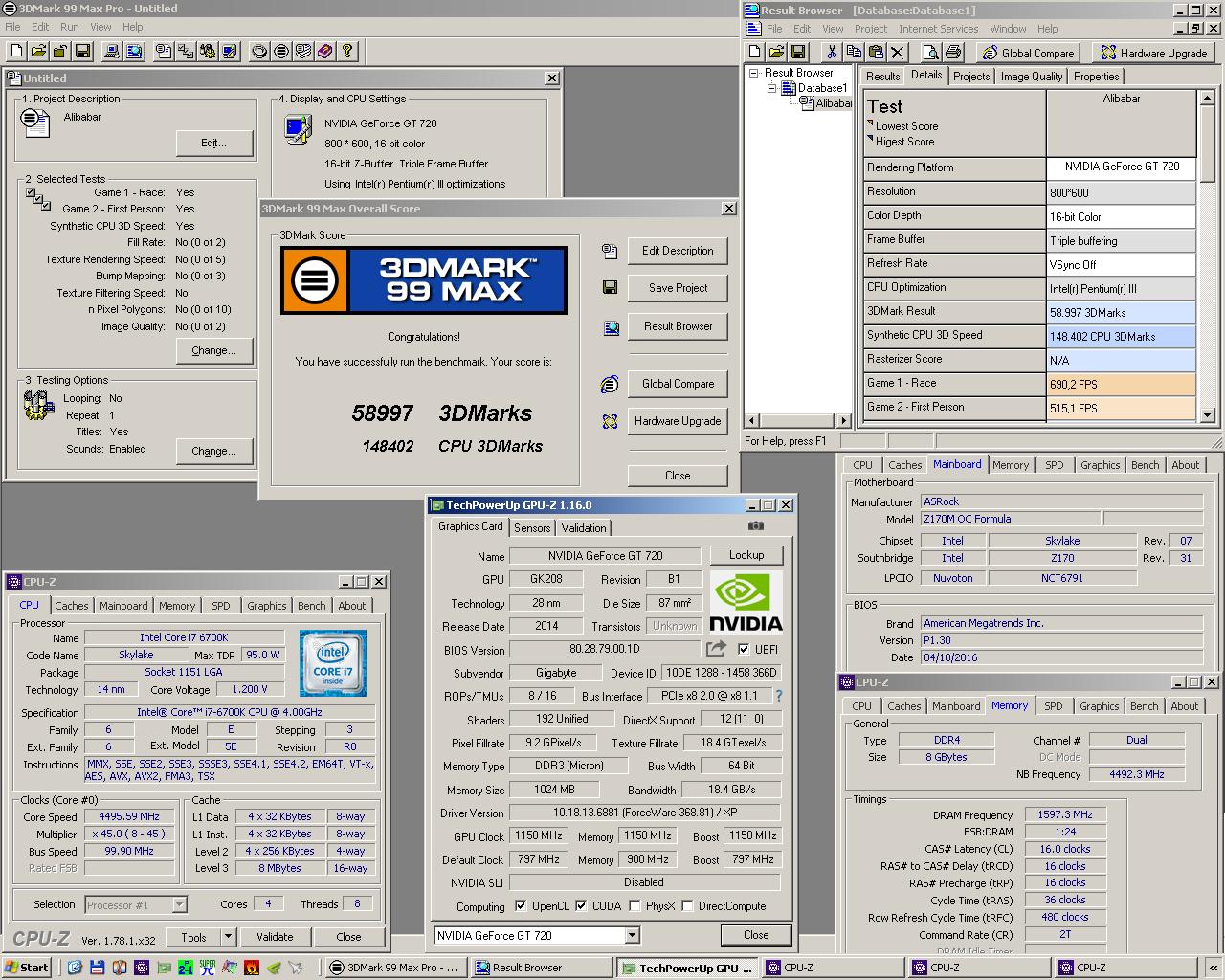
Task: Toggle the PhysX computing checkbox
Action: (634, 905)
